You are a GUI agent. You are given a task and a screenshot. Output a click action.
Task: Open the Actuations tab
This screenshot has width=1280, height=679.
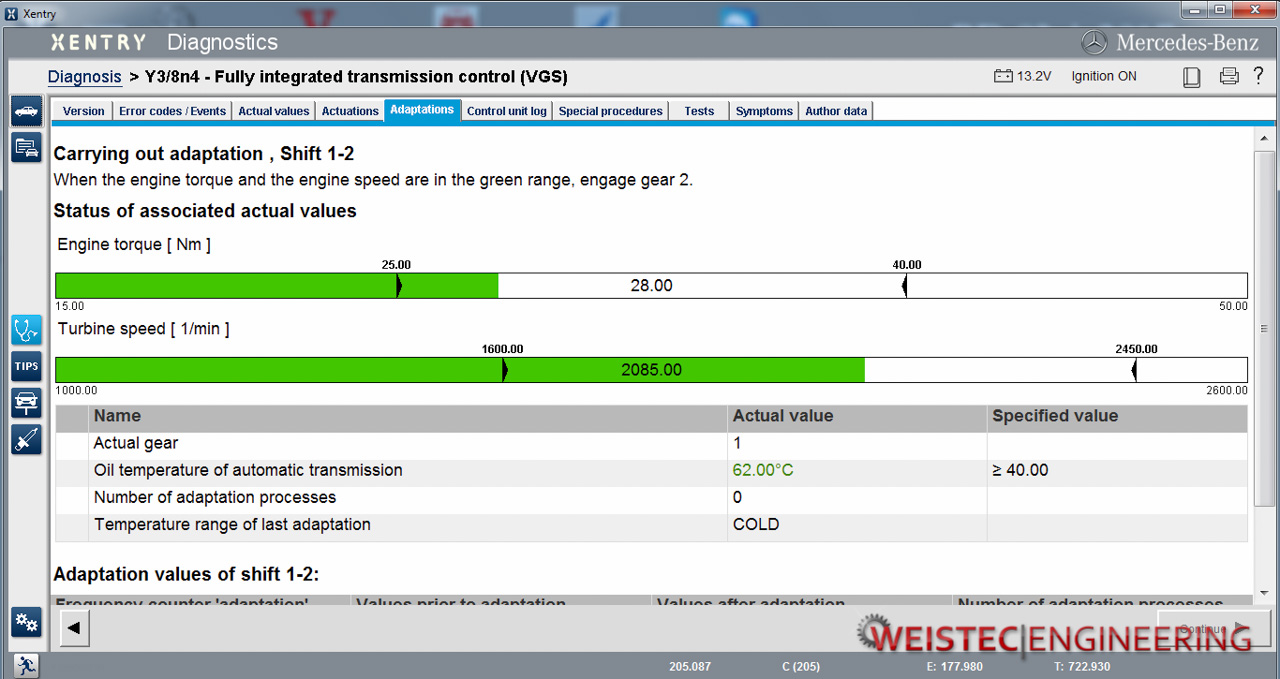tap(350, 111)
